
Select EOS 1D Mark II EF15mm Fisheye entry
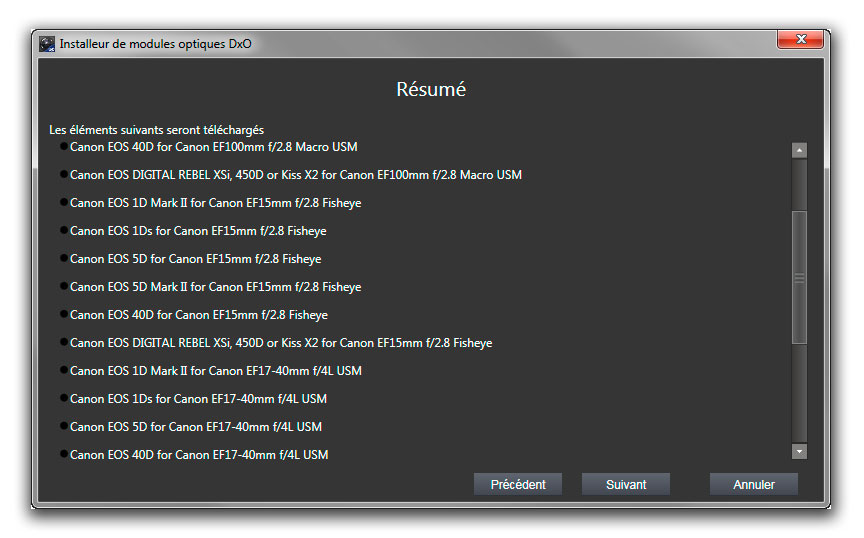coord(215,203)
